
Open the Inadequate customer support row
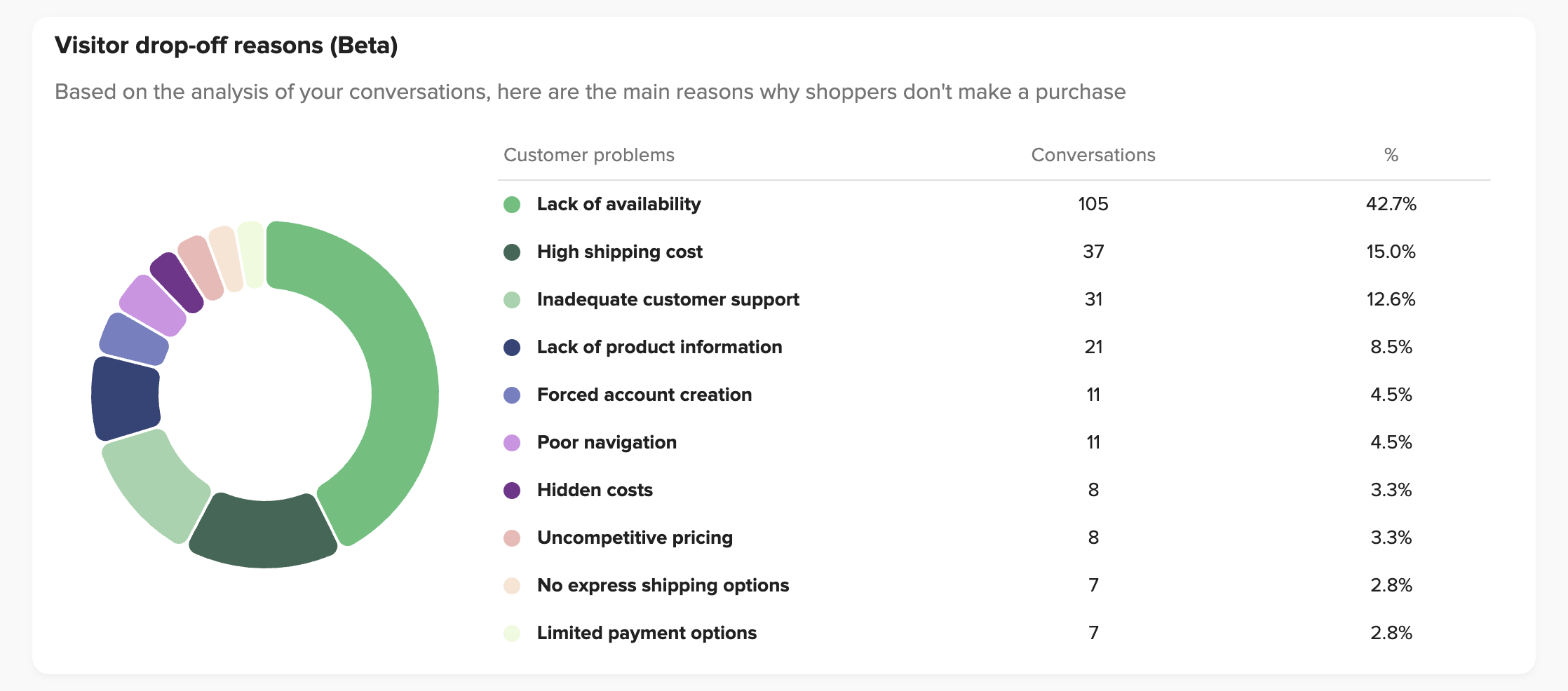pos(668,300)
